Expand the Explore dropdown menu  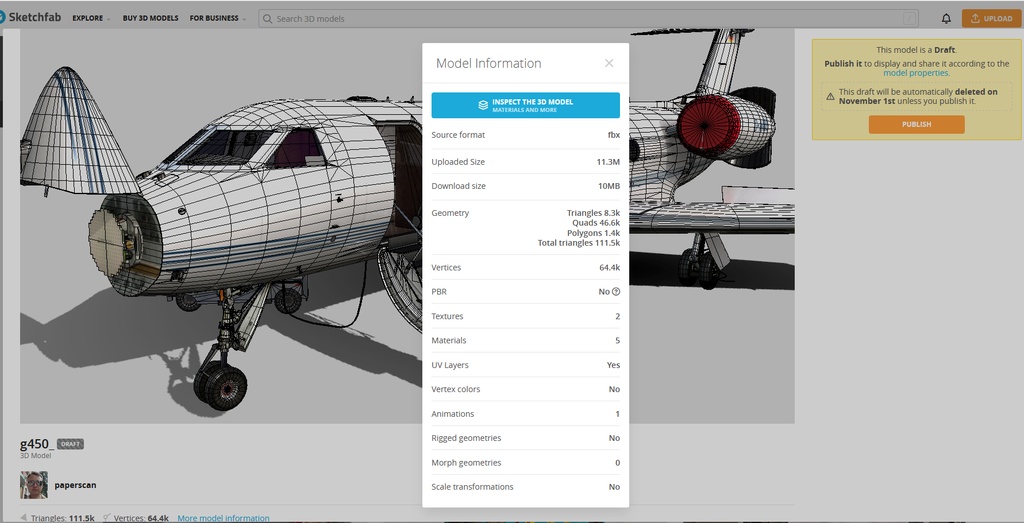90,18
